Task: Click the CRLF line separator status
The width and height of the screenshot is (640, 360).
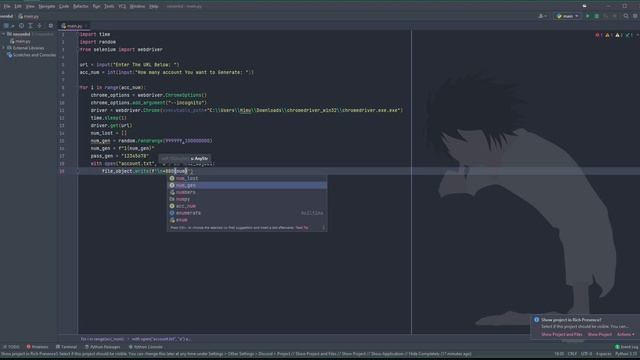Action: [572, 354]
